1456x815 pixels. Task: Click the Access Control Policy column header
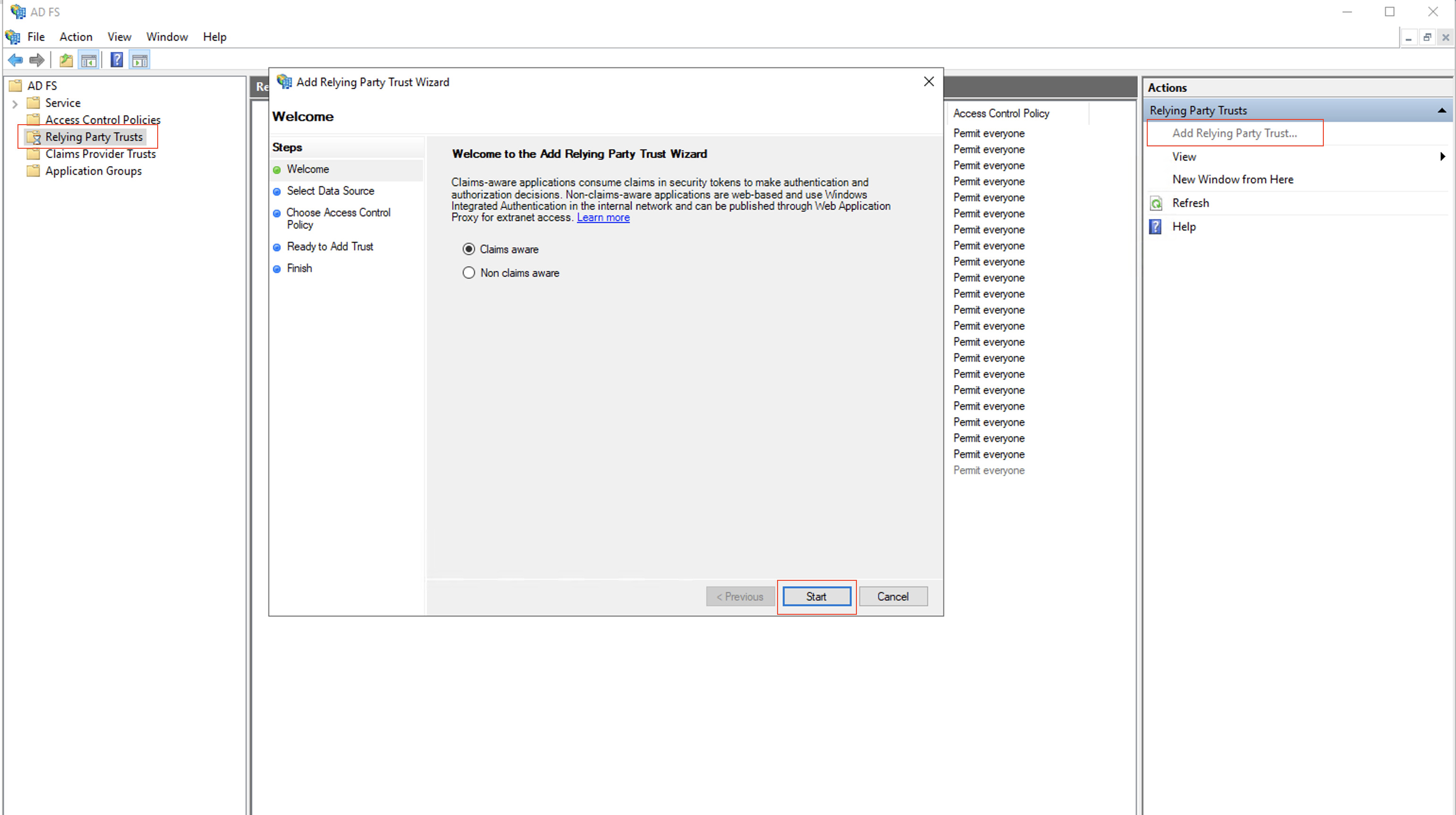click(1001, 113)
